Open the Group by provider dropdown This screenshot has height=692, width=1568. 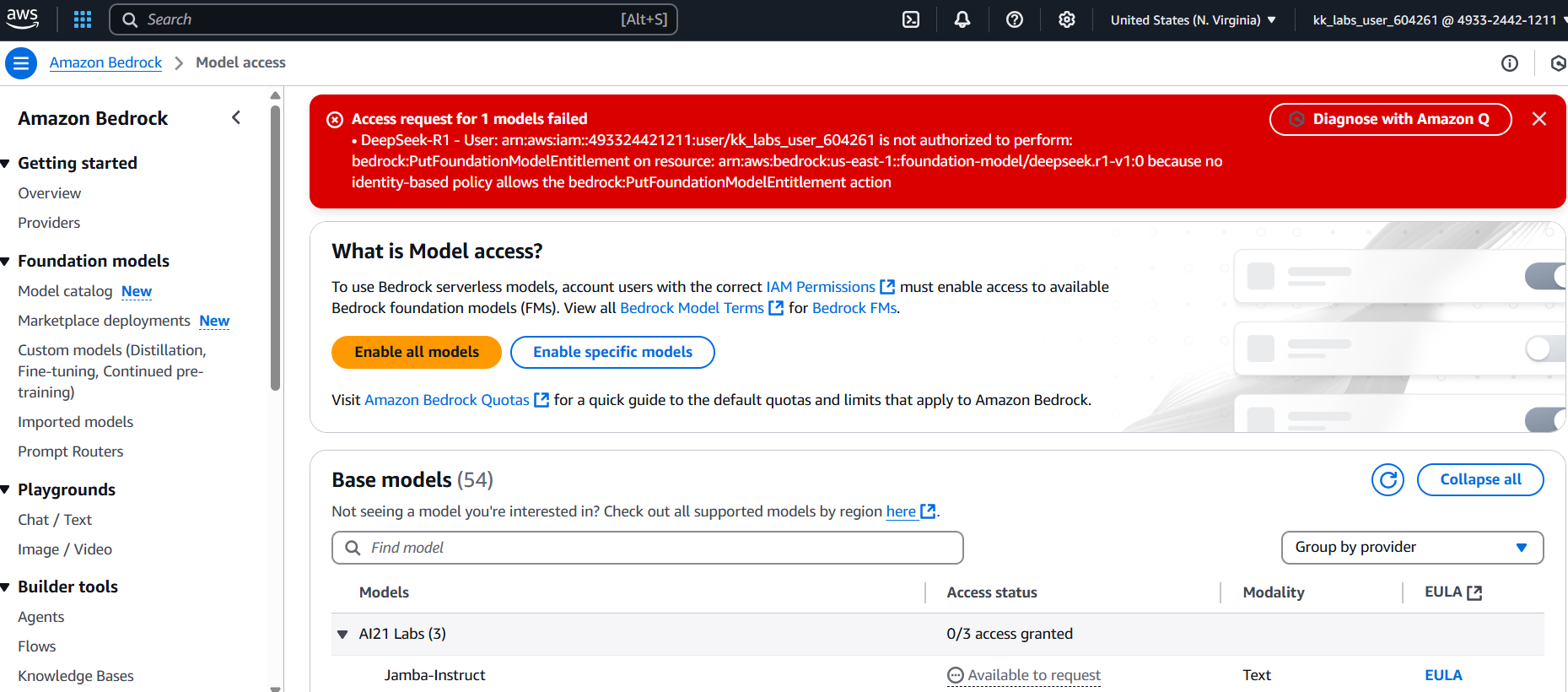point(1412,547)
